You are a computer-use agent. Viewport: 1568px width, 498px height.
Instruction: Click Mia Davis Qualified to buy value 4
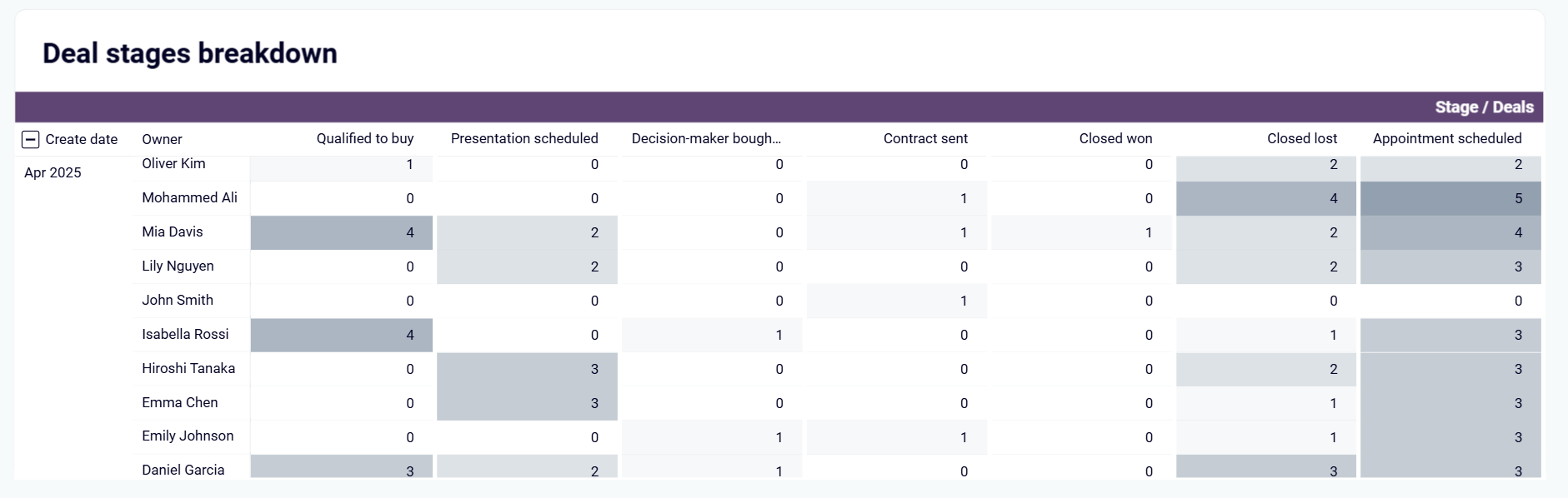coord(342,232)
